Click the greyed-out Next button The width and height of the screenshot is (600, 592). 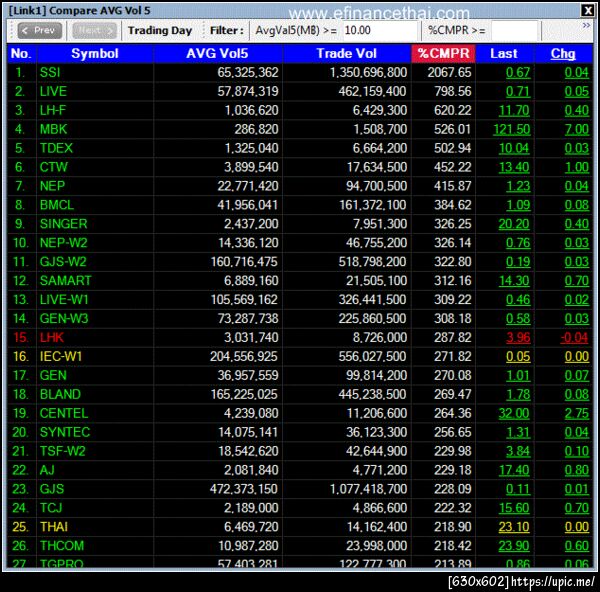click(x=94, y=30)
